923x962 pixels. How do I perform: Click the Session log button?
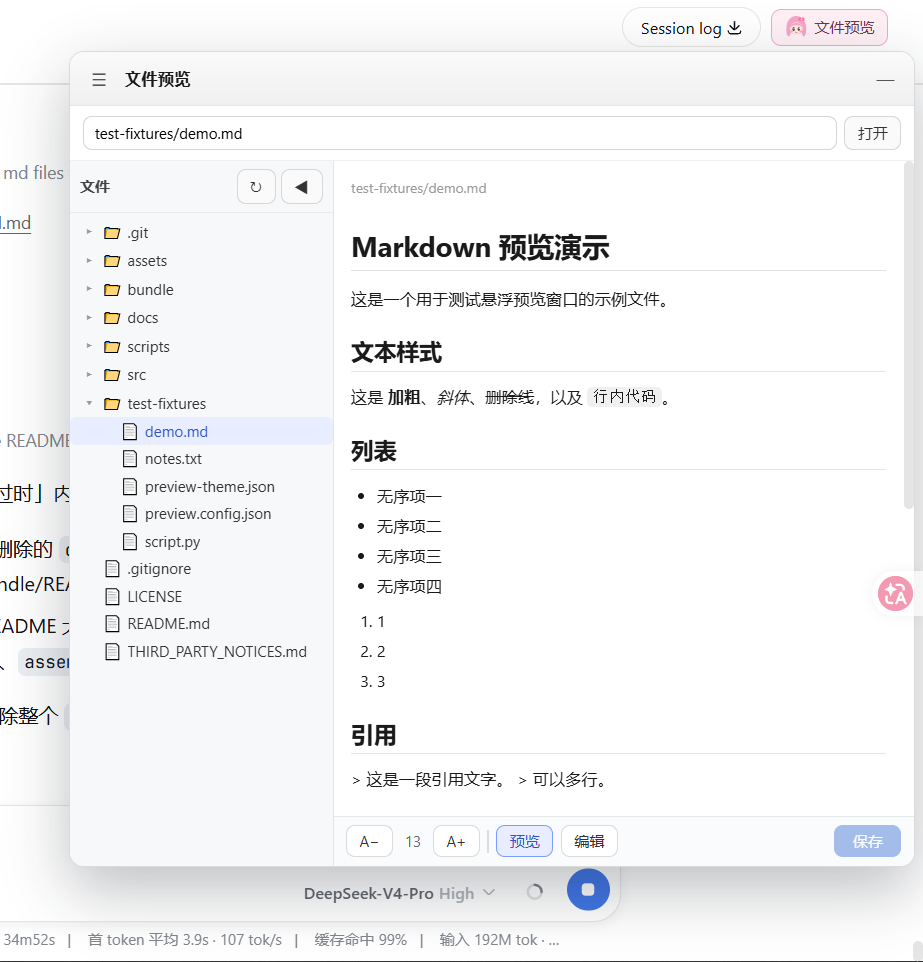pos(691,28)
